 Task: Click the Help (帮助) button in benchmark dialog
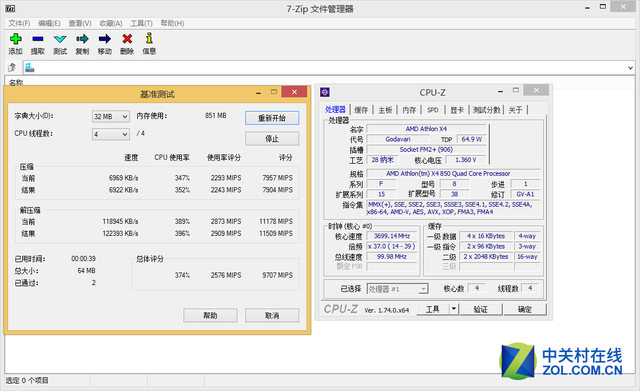pyautogui.click(x=210, y=315)
